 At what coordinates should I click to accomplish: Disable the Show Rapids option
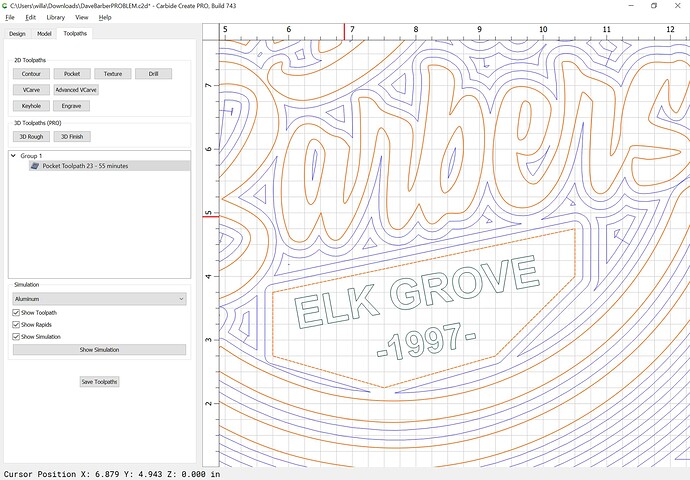pyautogui.click(x=15, y=325)
